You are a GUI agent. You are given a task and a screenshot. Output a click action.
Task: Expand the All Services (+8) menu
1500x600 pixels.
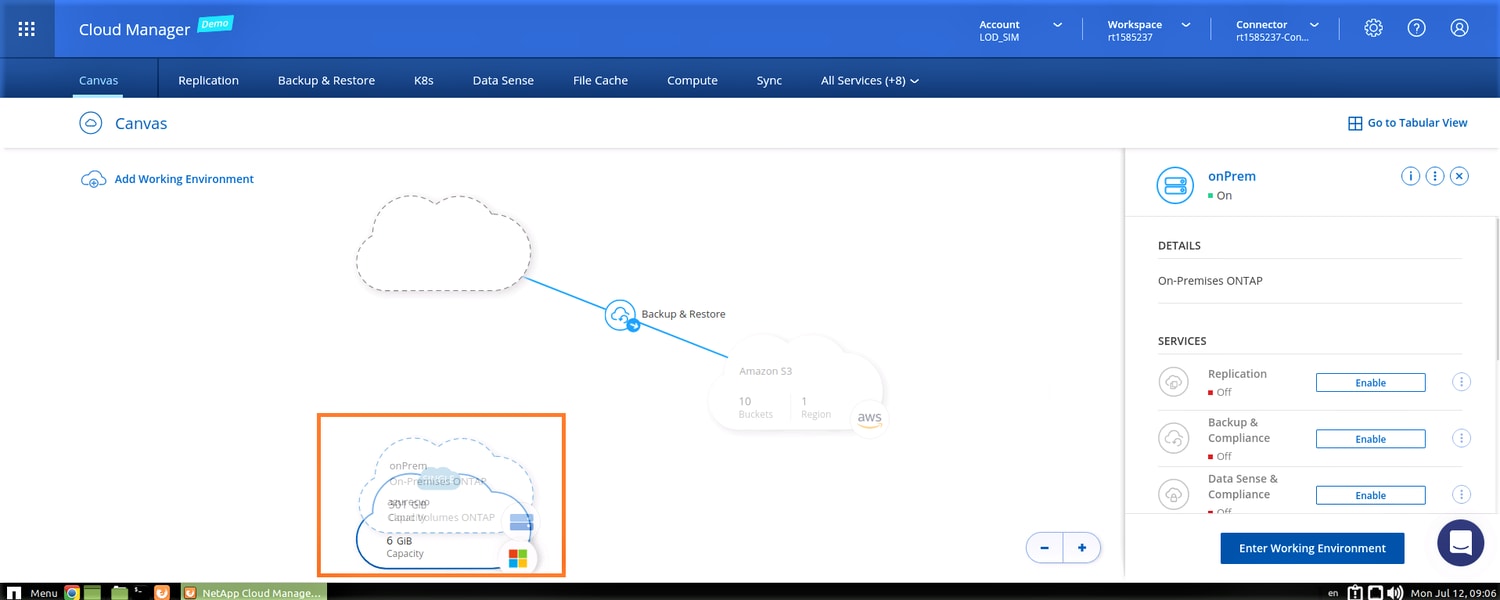pyautogui.click(x=869, y=80)
